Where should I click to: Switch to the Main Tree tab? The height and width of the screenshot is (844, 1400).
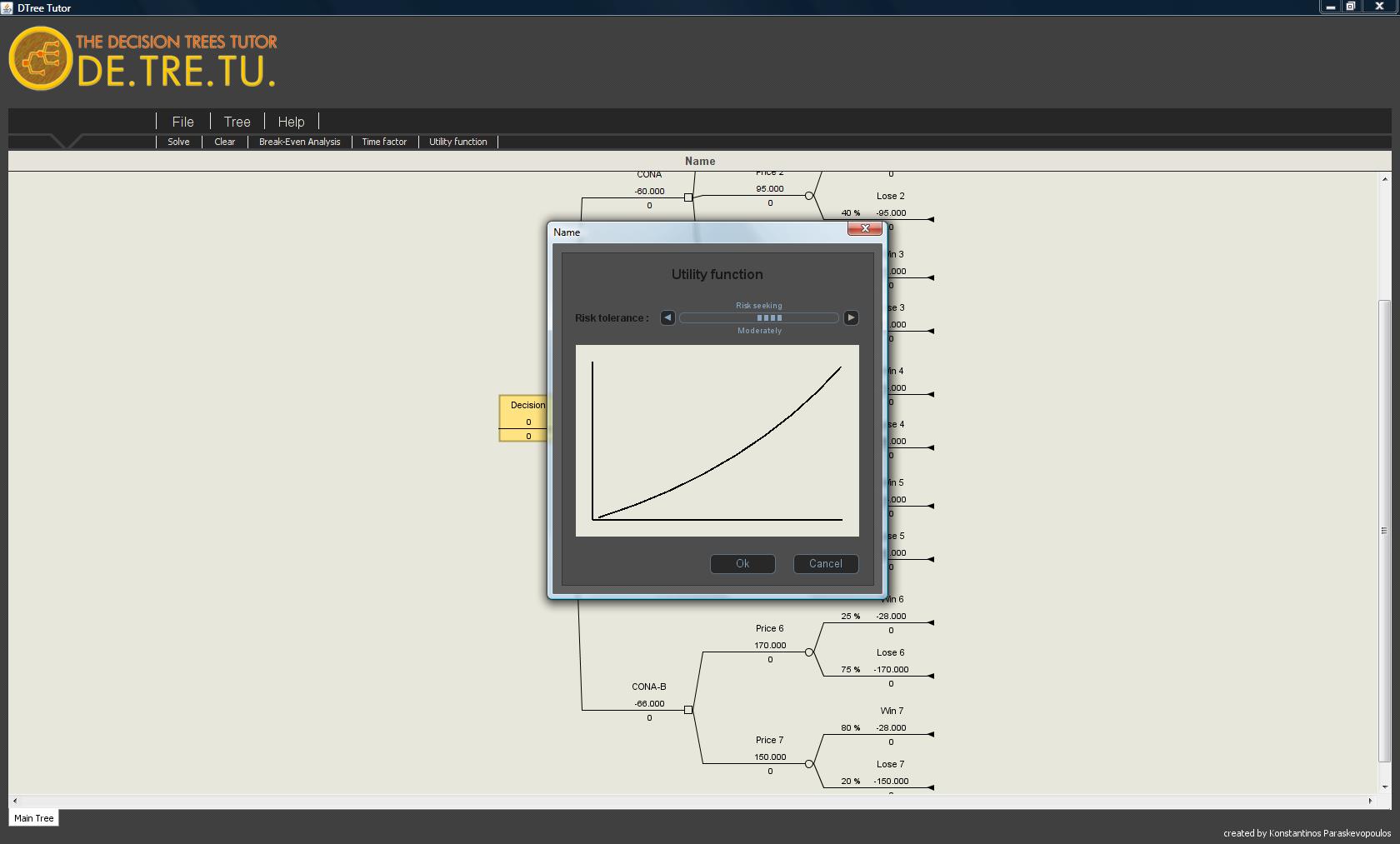point(34,818)
